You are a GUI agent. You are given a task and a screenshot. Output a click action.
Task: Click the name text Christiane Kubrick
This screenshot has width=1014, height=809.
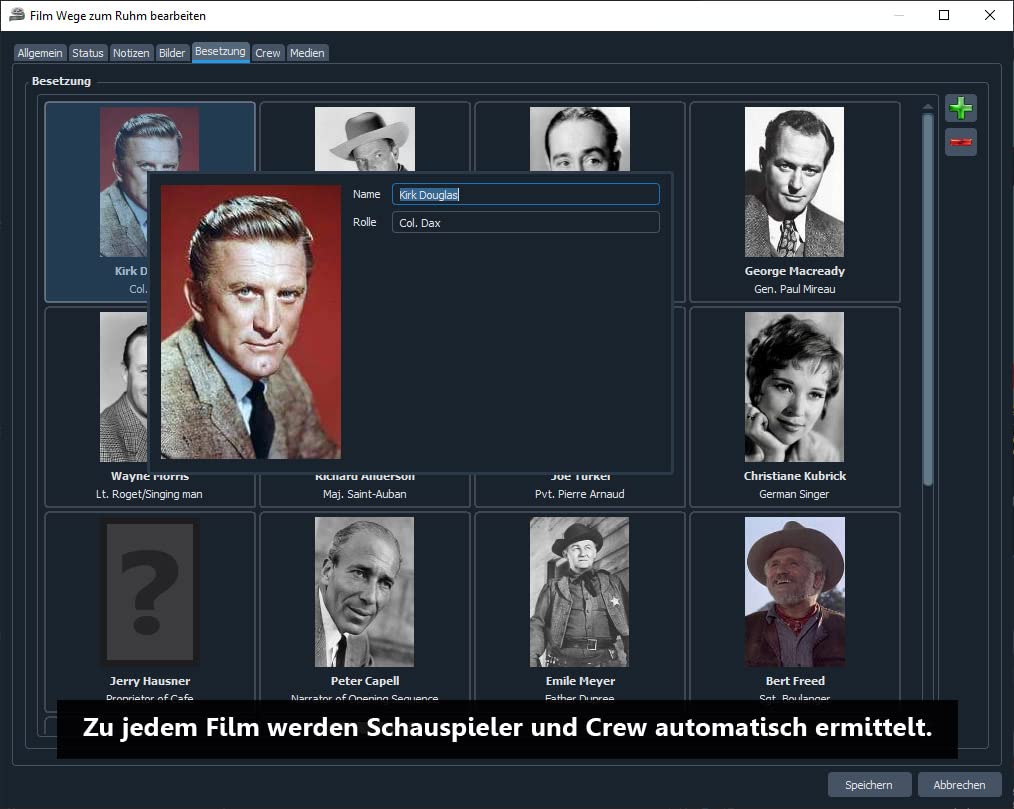[x=794, y=476]
